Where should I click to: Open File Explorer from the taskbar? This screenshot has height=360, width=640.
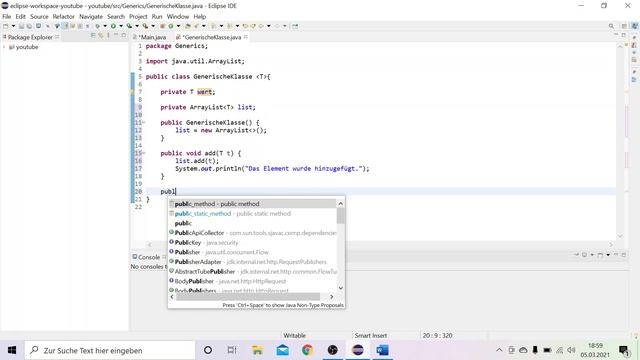click(x=257, y=350)
